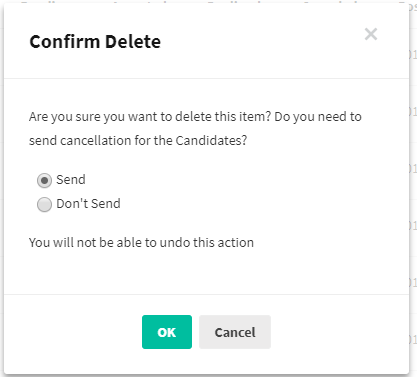Accept the delete by clicking OK
417x377 pixels.
point(167,332)
